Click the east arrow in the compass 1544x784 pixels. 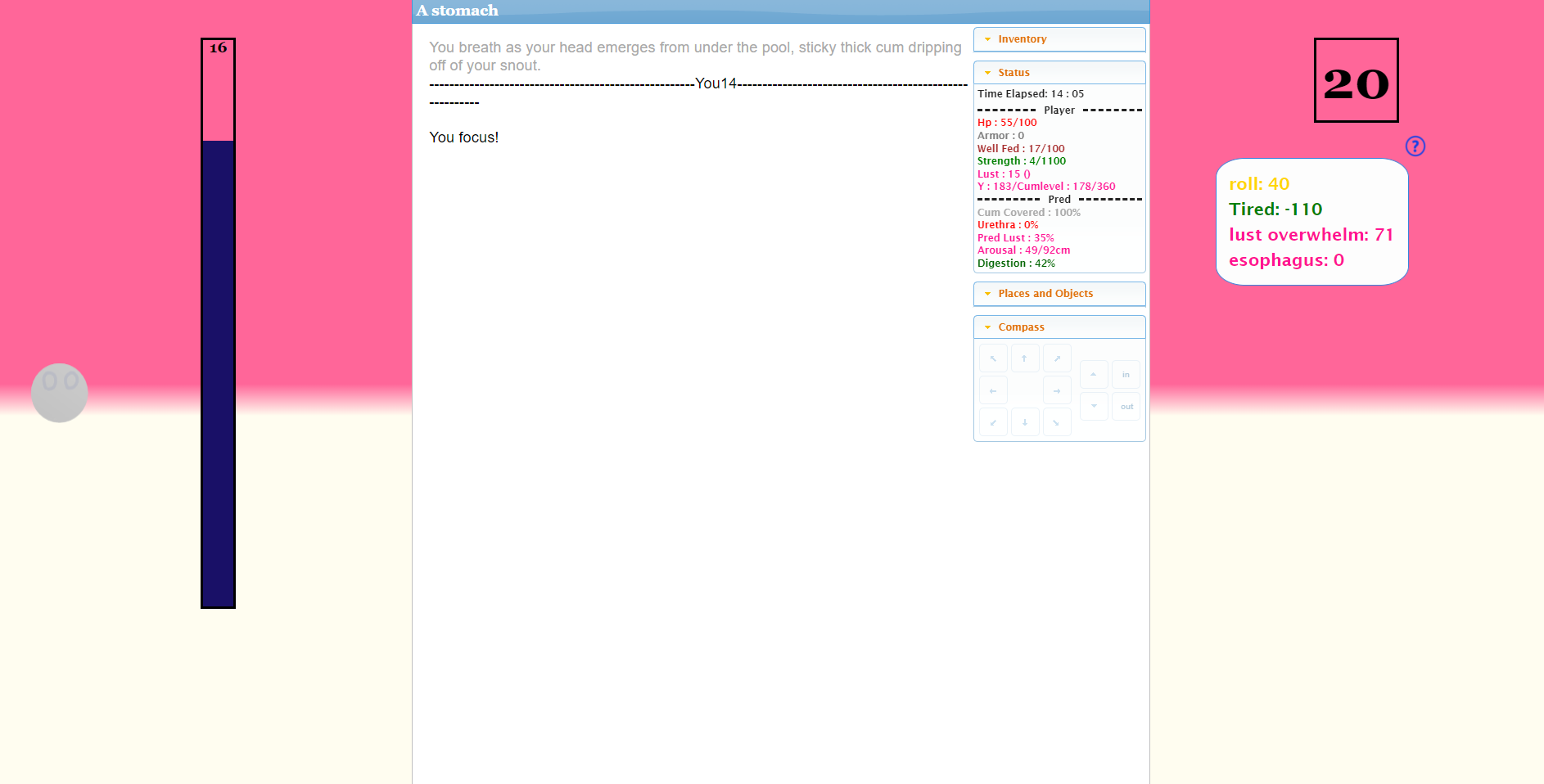click(x=1057, y=390)
